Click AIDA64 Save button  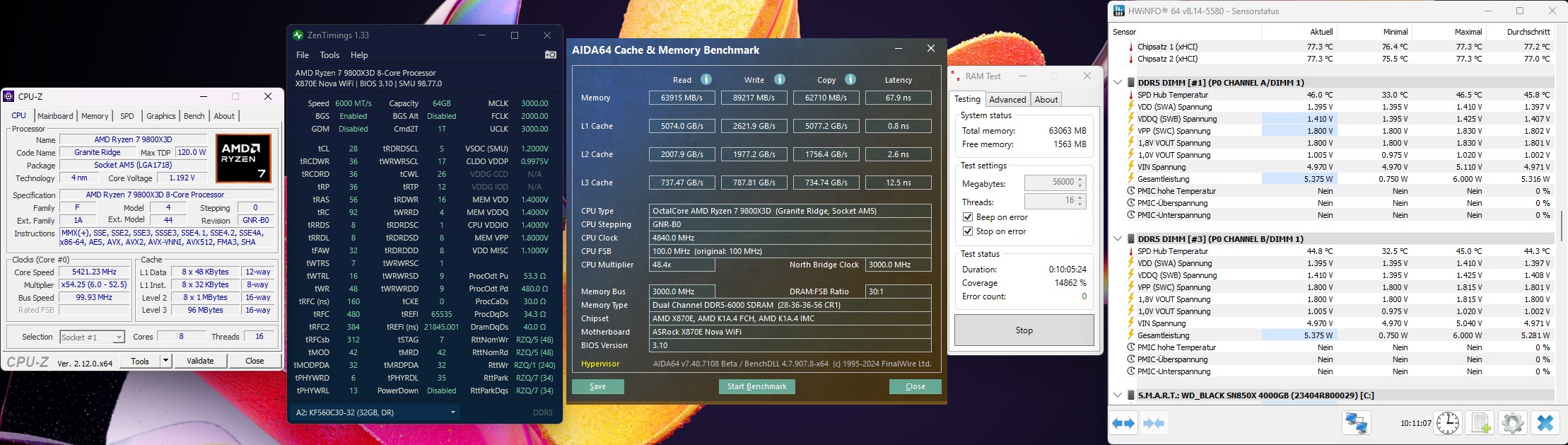pos(597,386)
